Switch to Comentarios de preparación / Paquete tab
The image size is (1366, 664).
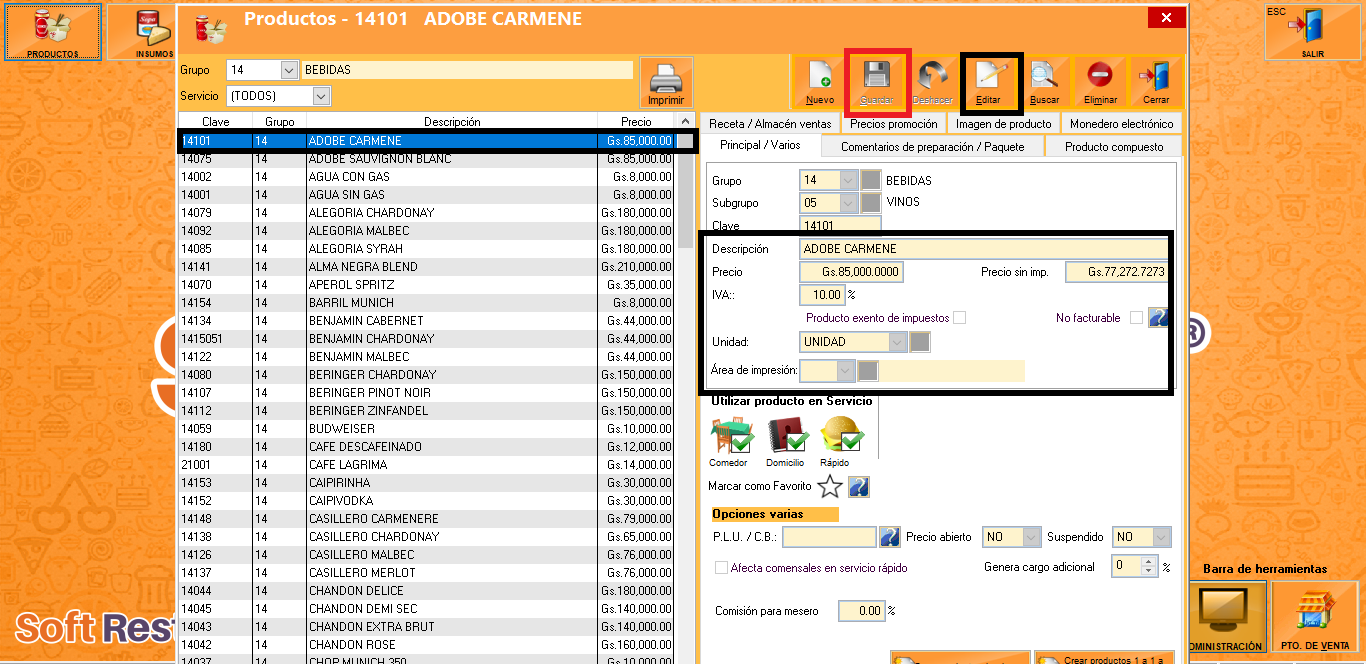(932, 146)
